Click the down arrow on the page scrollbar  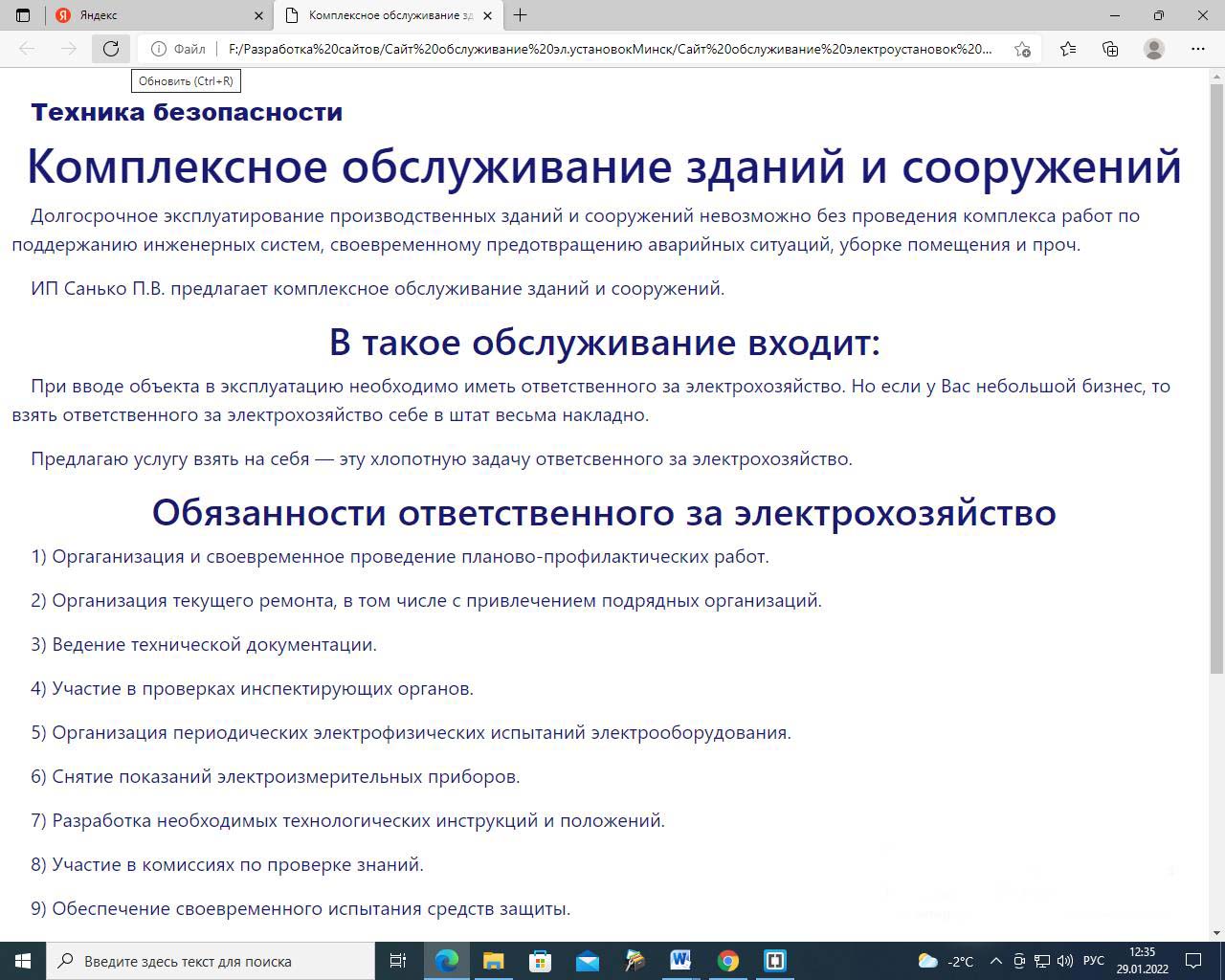click(1216, 933)
